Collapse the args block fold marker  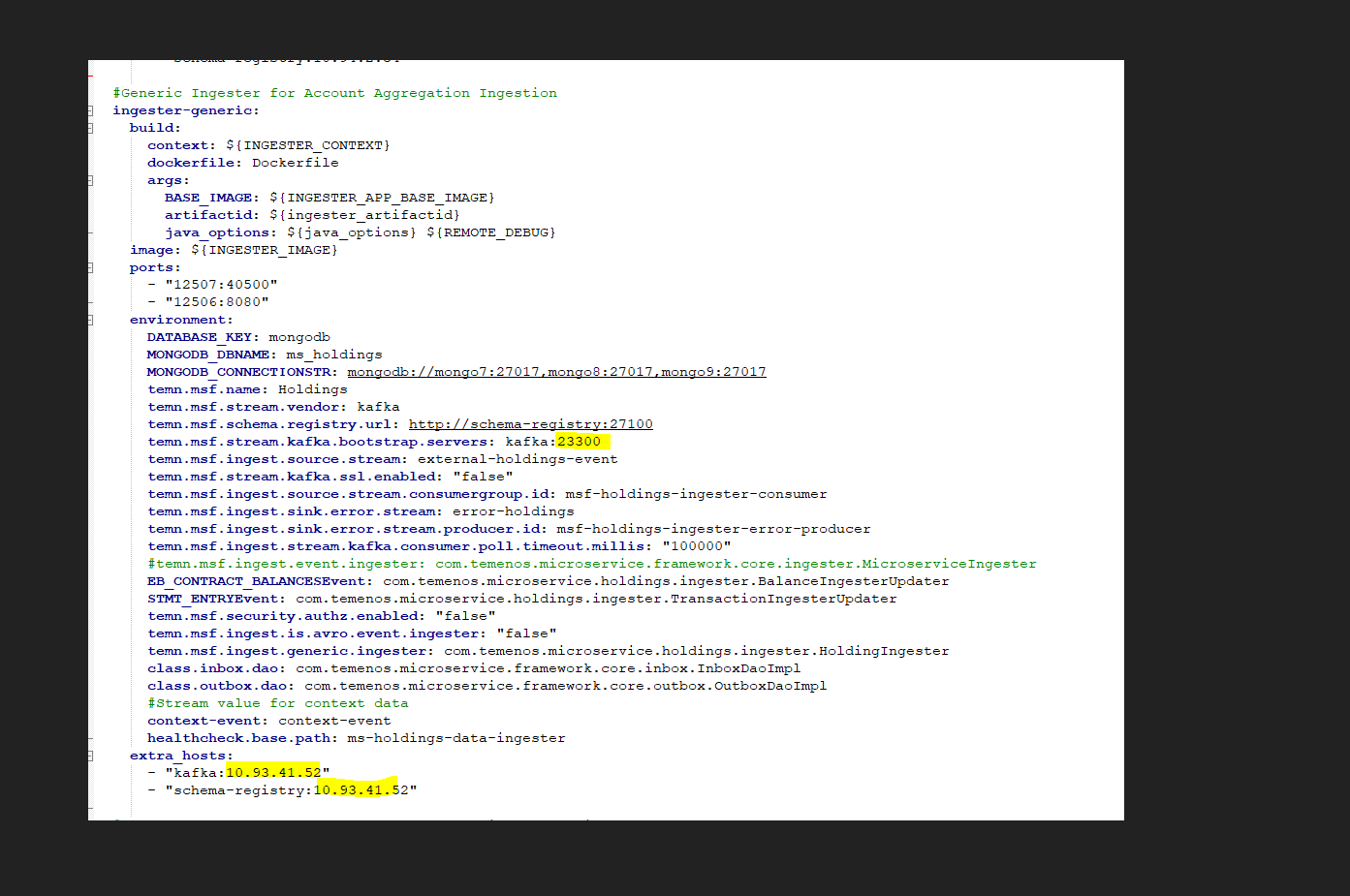pyautogui.click(x=90, y=180)
